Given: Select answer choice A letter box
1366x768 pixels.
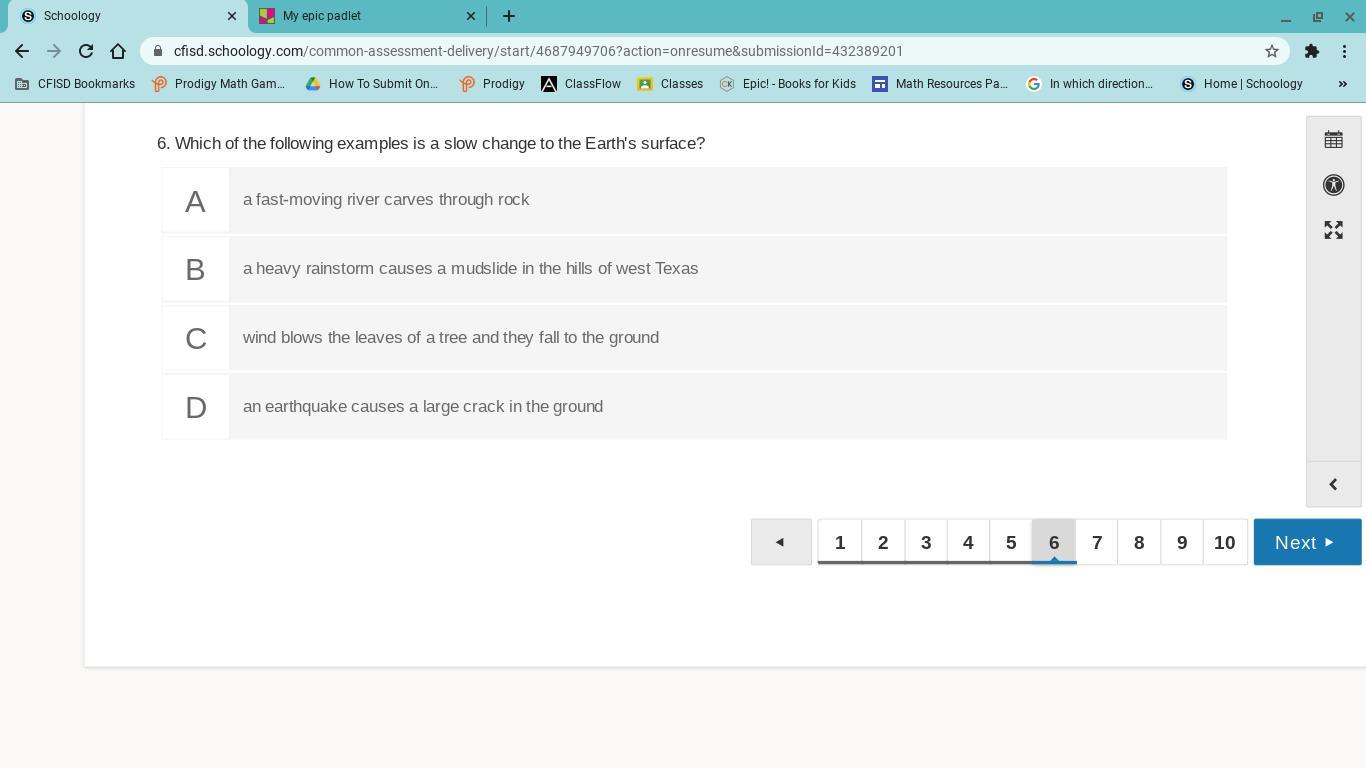Looking at the screenshot, I should [195, 200].
